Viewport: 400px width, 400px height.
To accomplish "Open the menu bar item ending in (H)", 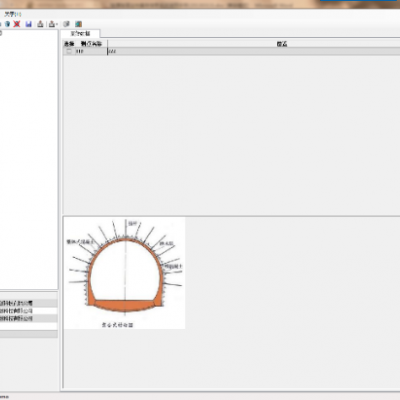I will pyautogui.click(x=13, y=14).
